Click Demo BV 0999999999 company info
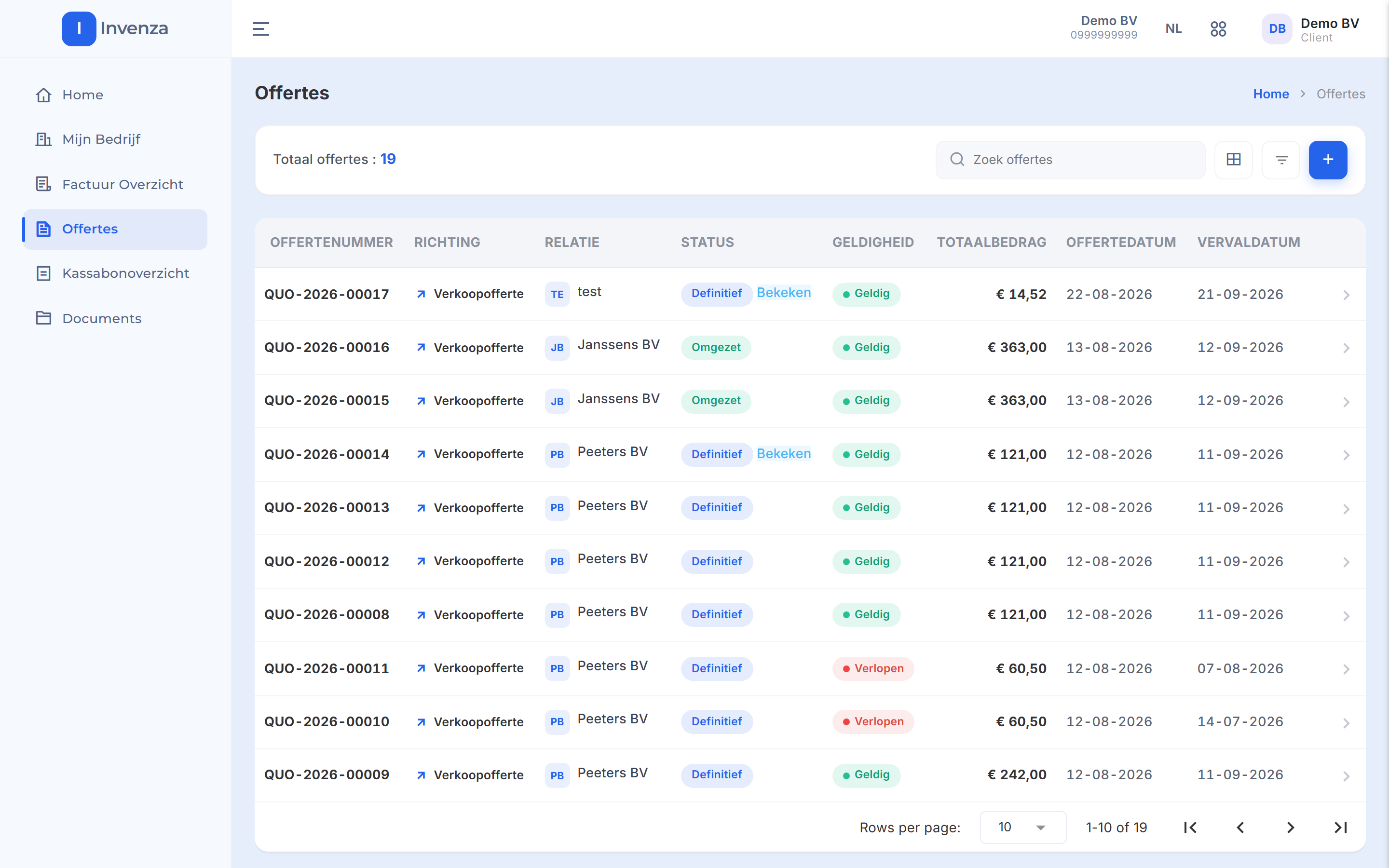 pyautogui.click(x=1104, y=27)
